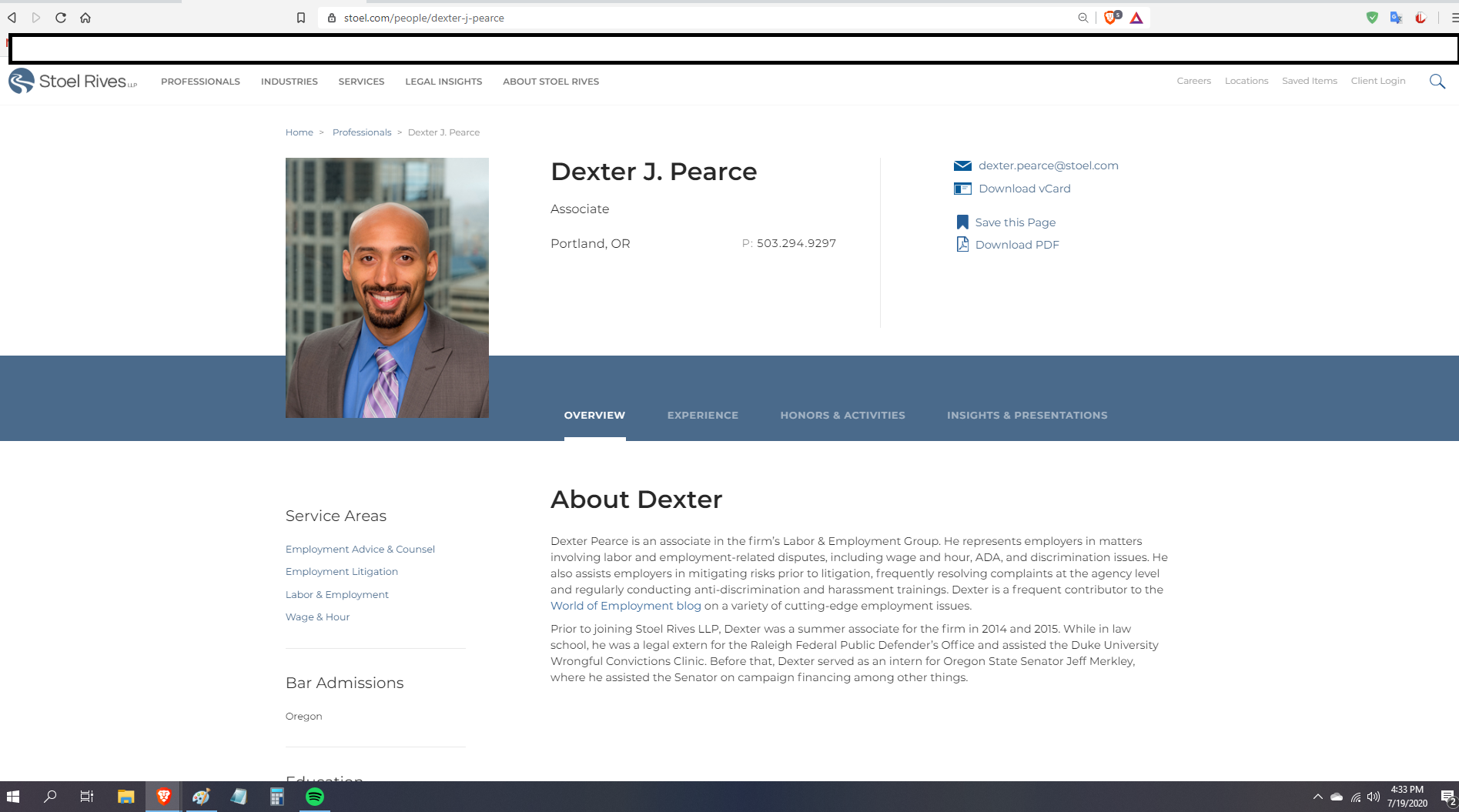The height and width of the screenshot is (812, 1459).
Task: Open the World of Employment blog link
Action: coord(625,606)
